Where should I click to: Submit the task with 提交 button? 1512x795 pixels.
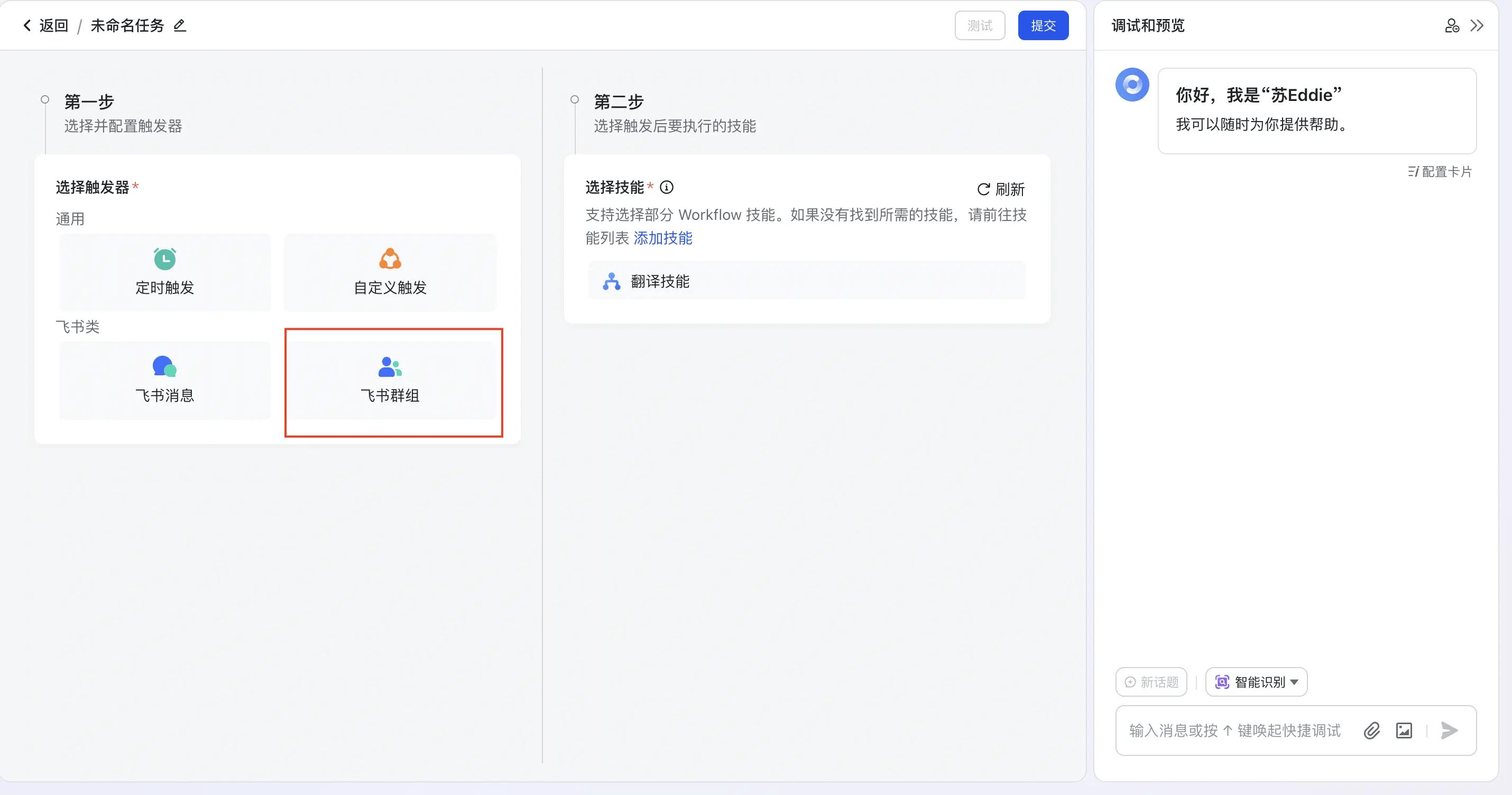[x=1043, y=26]
